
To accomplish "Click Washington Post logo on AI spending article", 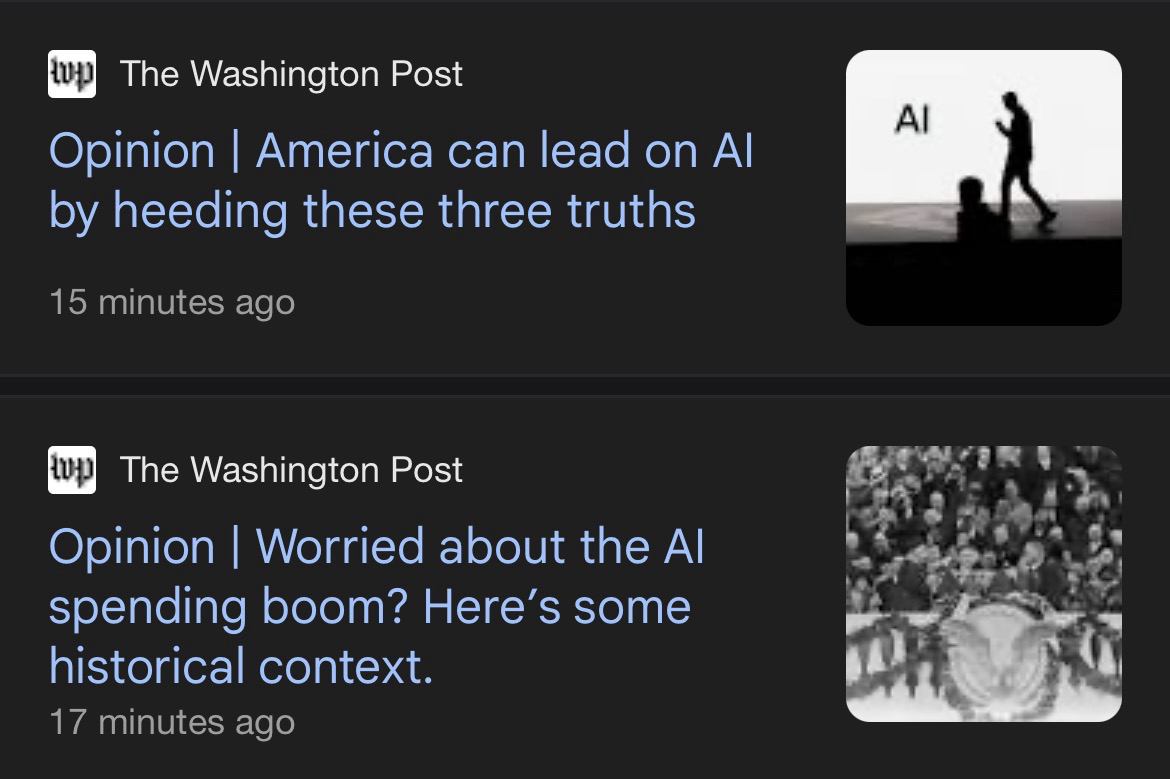I will pos(72,470).
